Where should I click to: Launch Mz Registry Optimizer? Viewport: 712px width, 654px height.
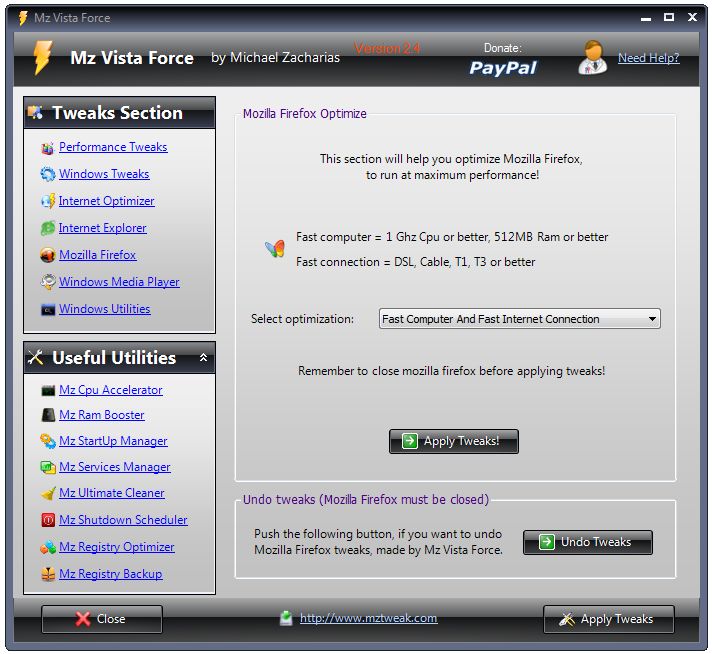tap(117, 547)
